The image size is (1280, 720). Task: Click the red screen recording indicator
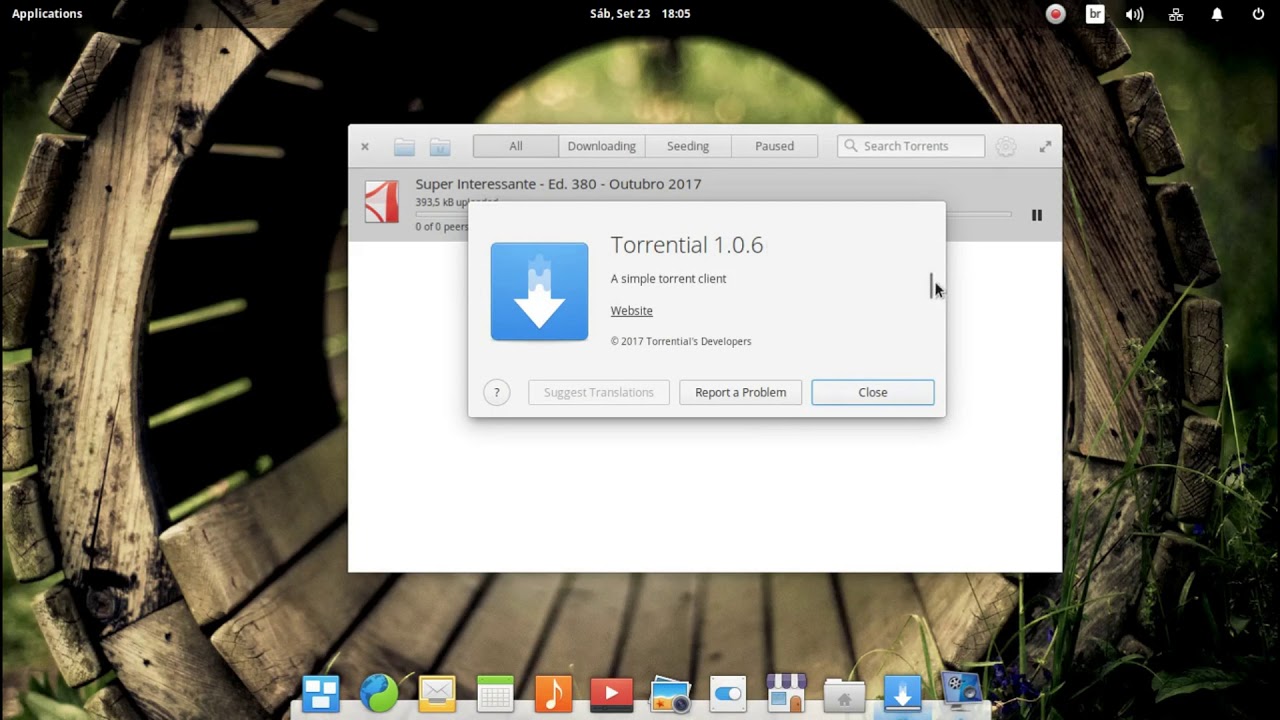[1055, 14]
